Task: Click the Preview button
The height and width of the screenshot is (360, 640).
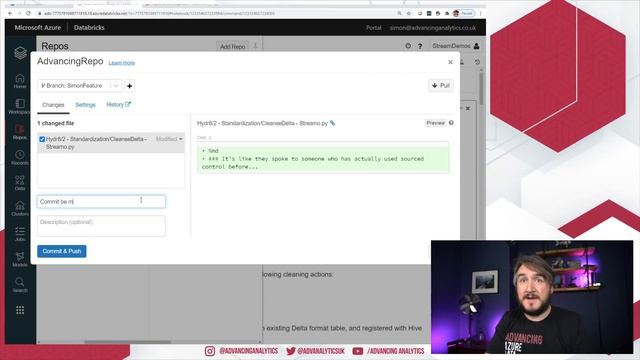Action: coord(436,123)
